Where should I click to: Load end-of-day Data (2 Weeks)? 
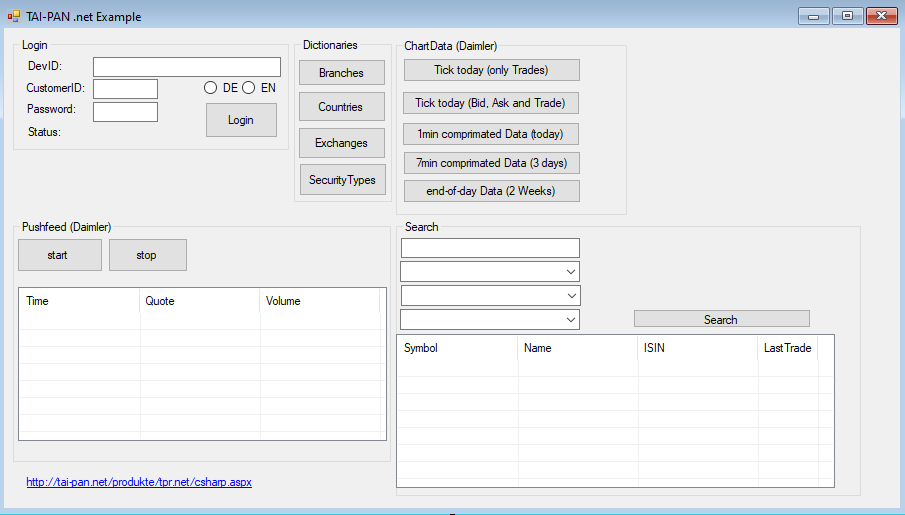492,191
